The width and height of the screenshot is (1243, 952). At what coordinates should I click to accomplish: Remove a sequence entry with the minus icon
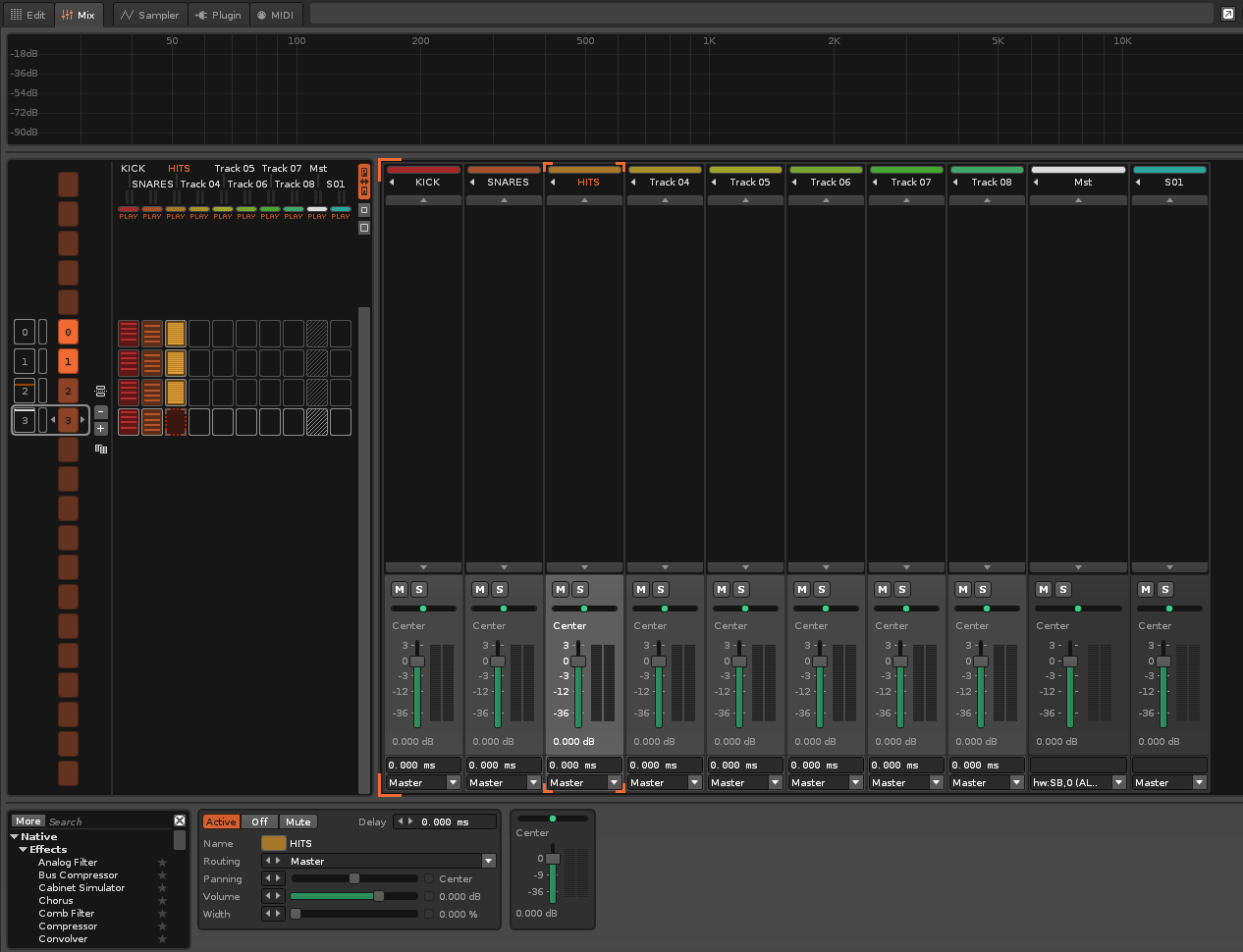pos(101,411)
